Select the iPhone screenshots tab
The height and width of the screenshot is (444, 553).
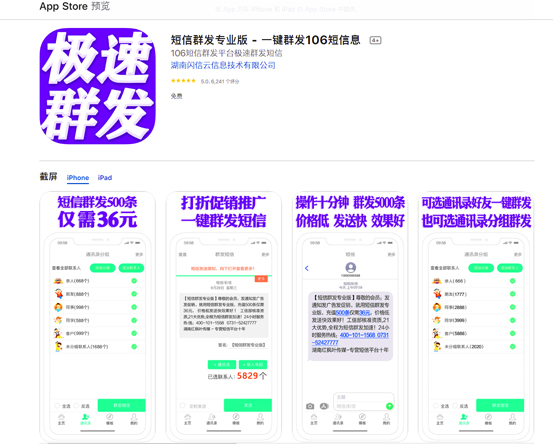pyautogui.click(x=78, y=178)
